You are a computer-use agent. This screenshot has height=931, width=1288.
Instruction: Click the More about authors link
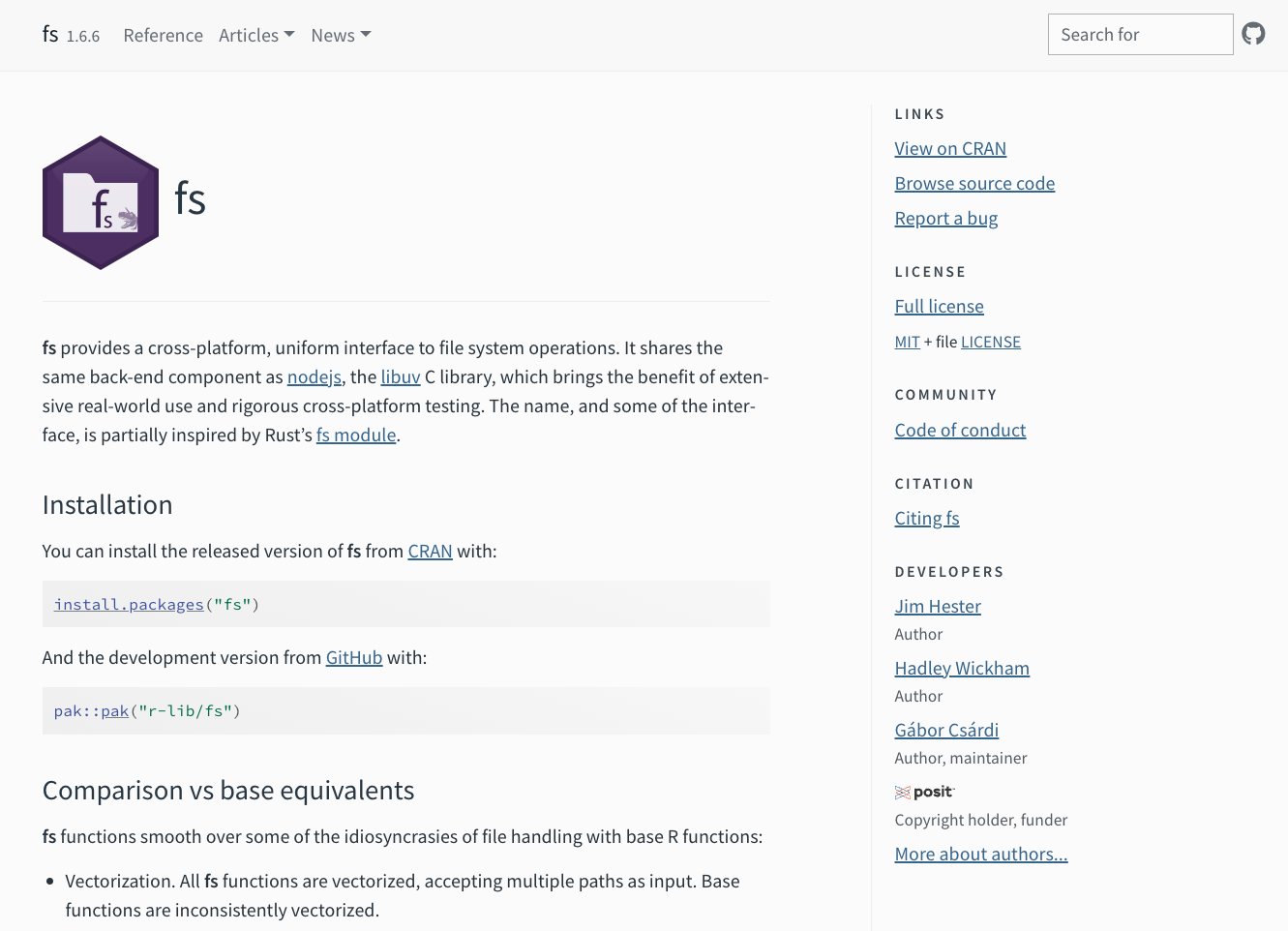coord(980,854)
